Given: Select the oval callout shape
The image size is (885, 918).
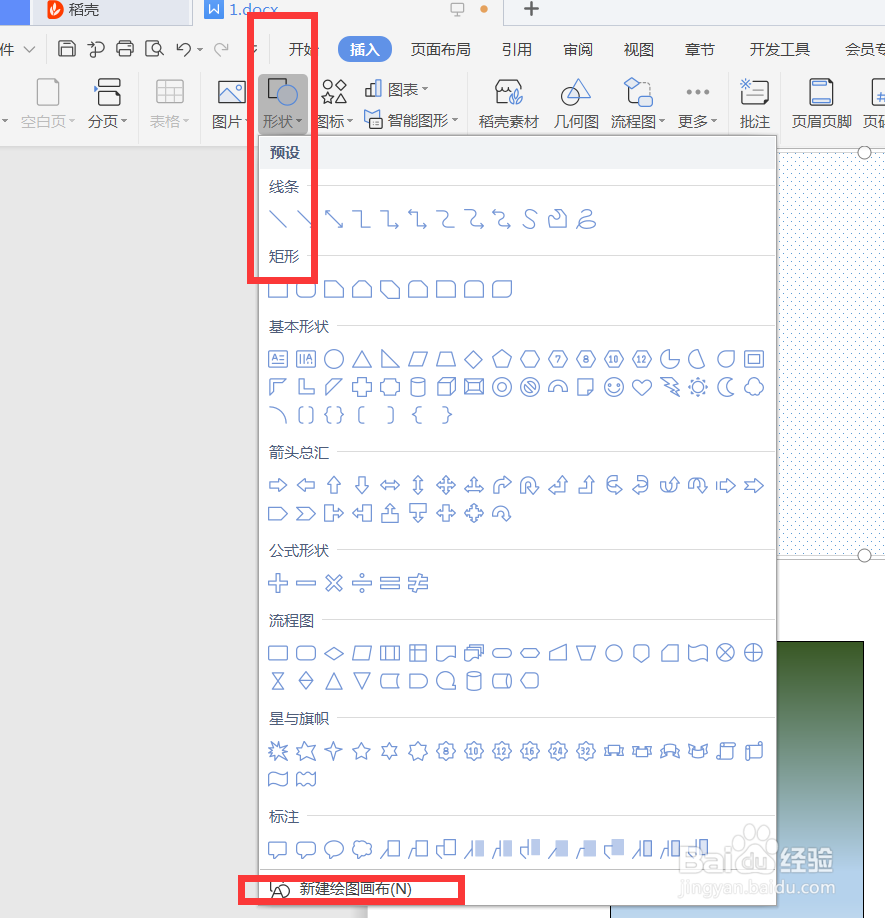Looking at the screenshot, I should click(x=334, y=850).
